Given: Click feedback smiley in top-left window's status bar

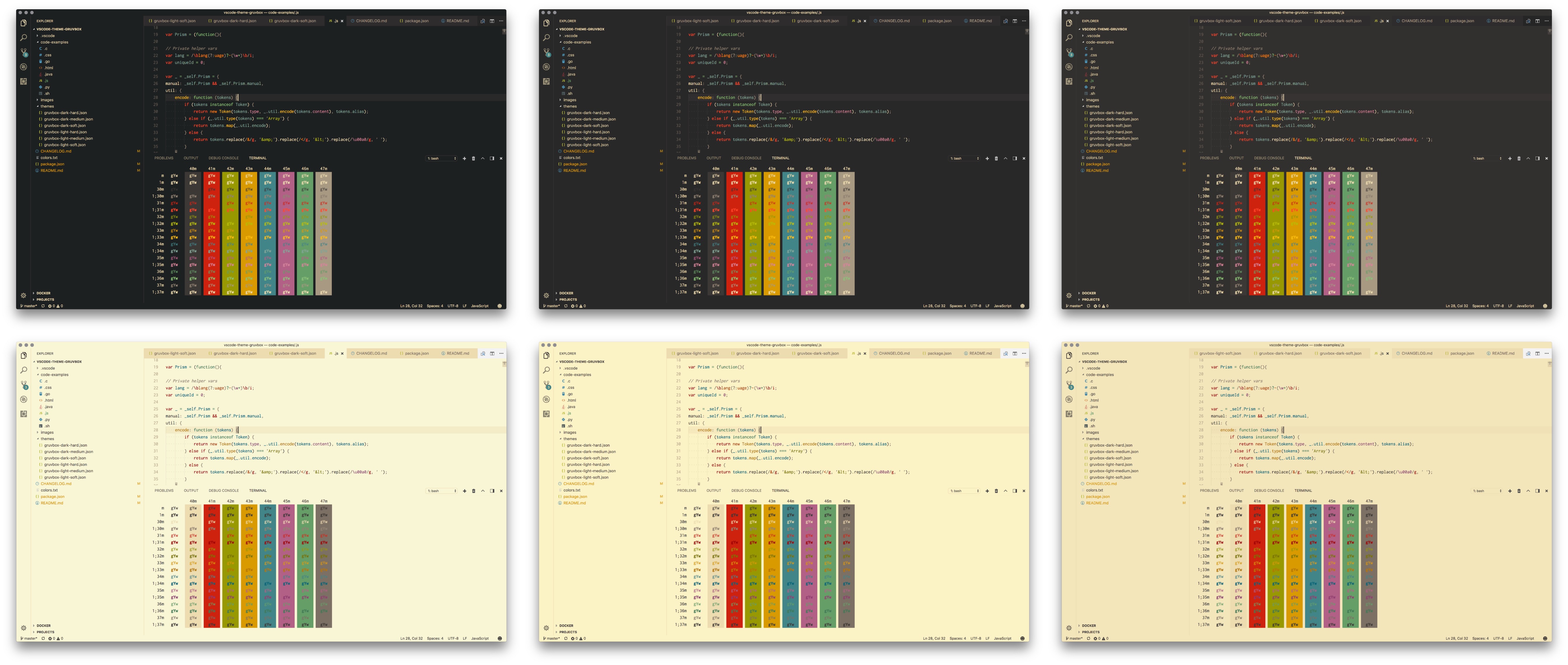Looking at the screenshot, I should 499,306.
